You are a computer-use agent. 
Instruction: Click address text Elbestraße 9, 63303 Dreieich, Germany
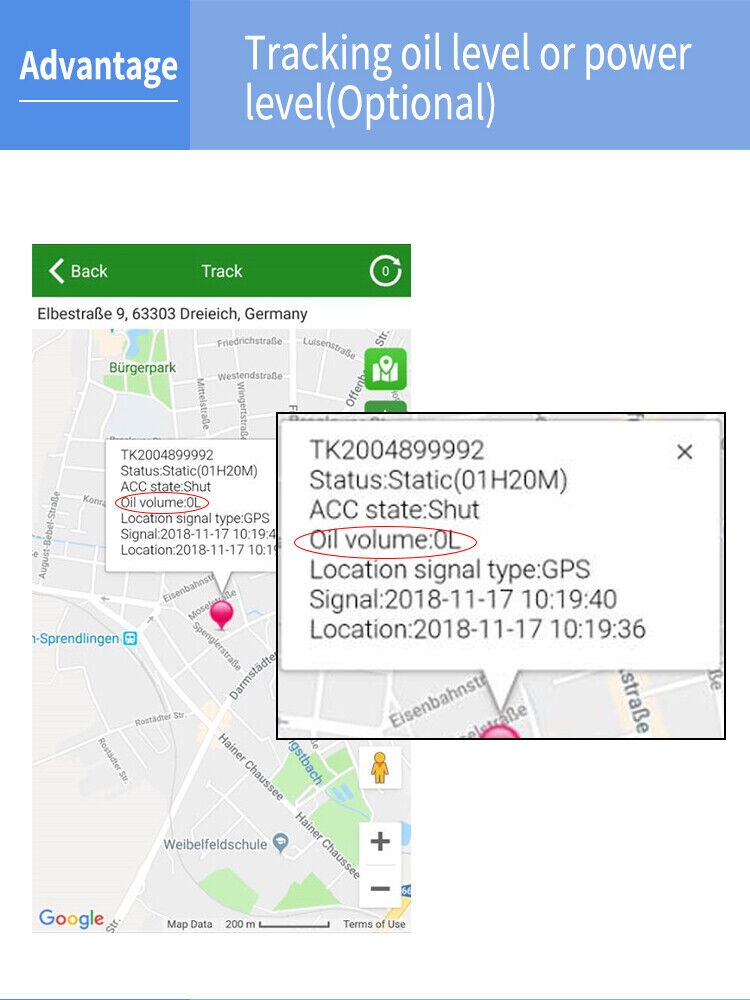click(x=172, y=314)
